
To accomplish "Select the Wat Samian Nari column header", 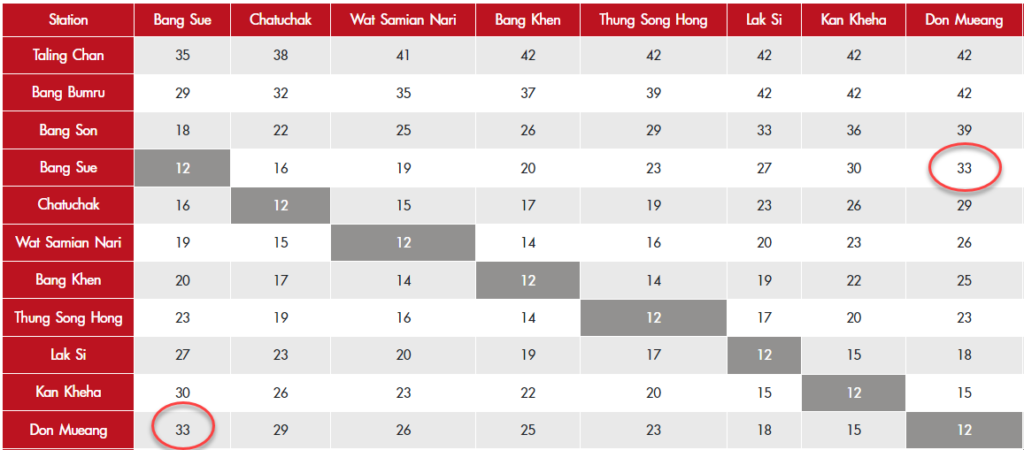I will [403, 19].
